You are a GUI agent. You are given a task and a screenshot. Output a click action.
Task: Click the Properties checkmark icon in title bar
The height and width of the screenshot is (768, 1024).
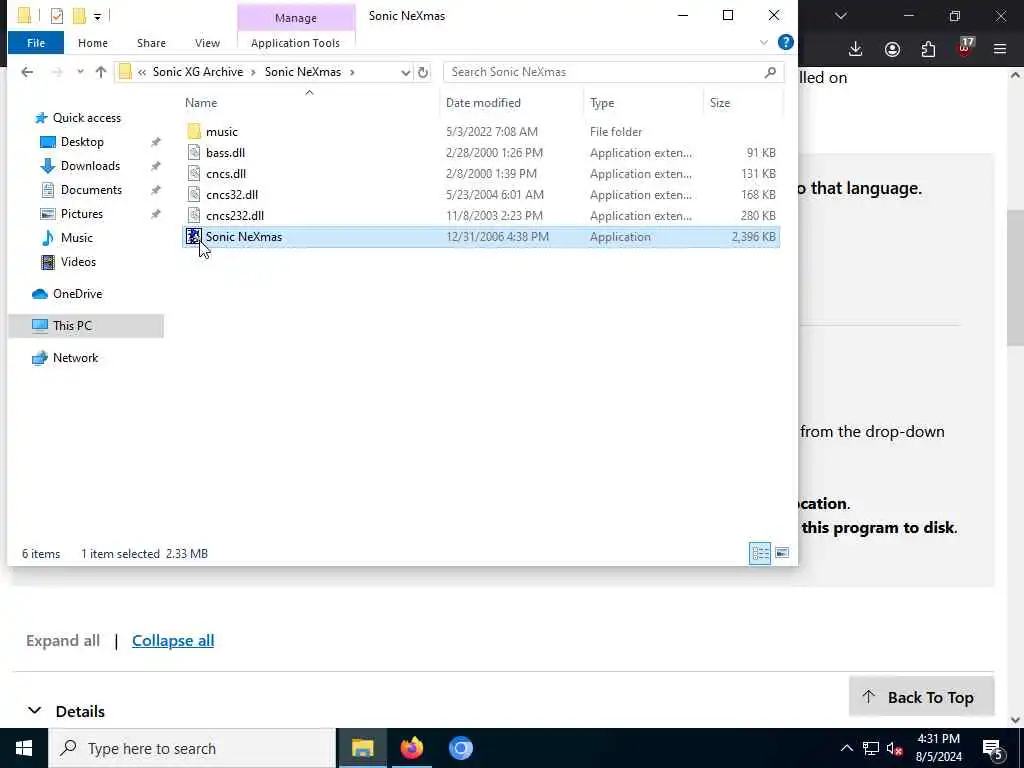[57, 16]
